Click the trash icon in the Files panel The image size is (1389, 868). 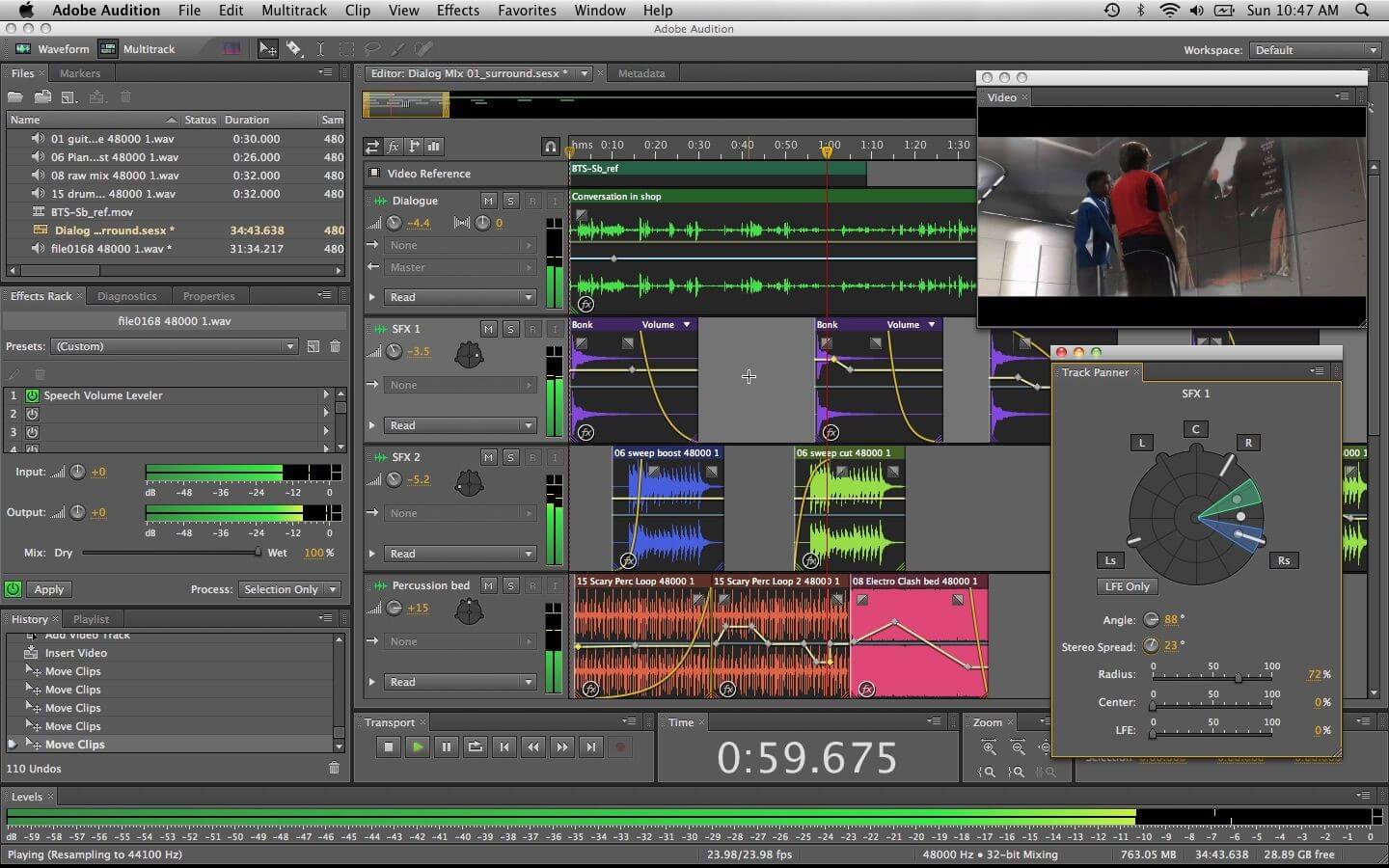point(125,96)
